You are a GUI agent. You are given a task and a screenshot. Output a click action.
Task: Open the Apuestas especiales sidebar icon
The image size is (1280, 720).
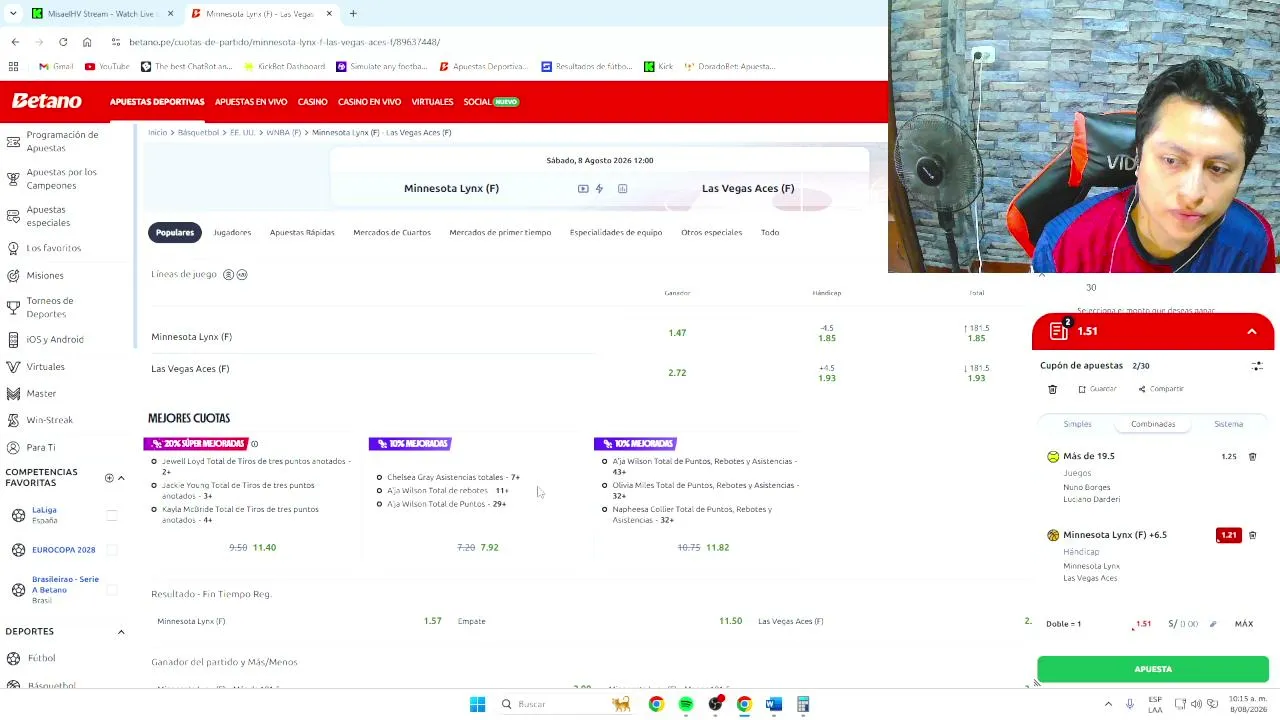coord(13,216)
